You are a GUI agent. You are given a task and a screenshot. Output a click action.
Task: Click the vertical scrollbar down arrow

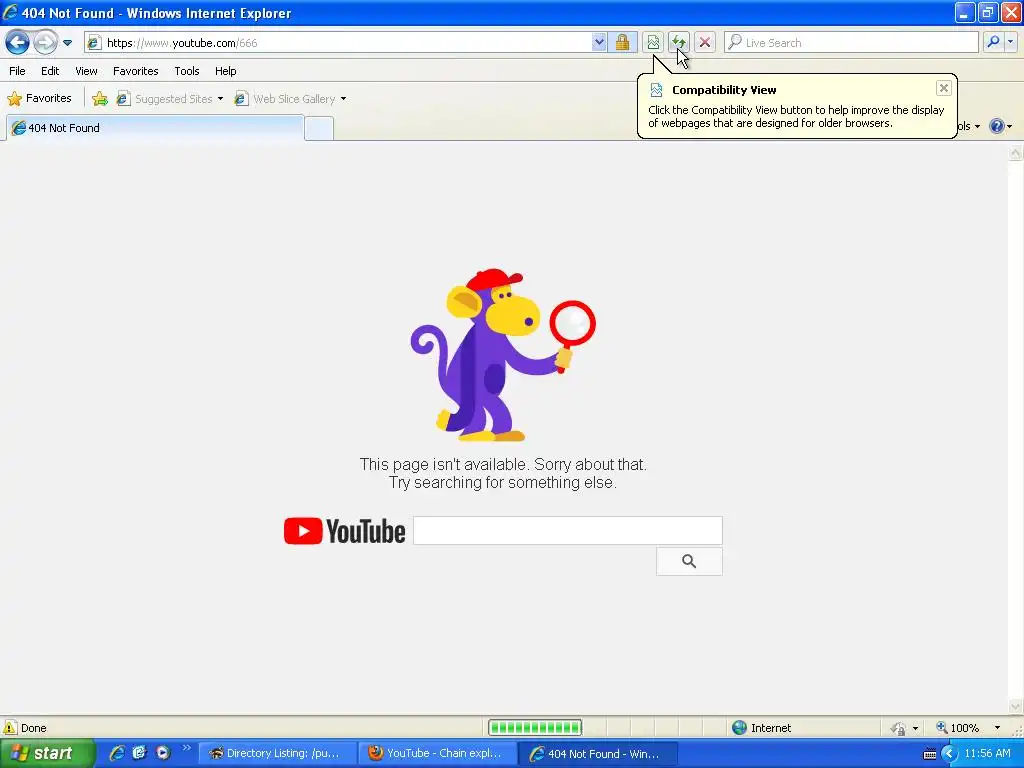(x=1016, y=706)
